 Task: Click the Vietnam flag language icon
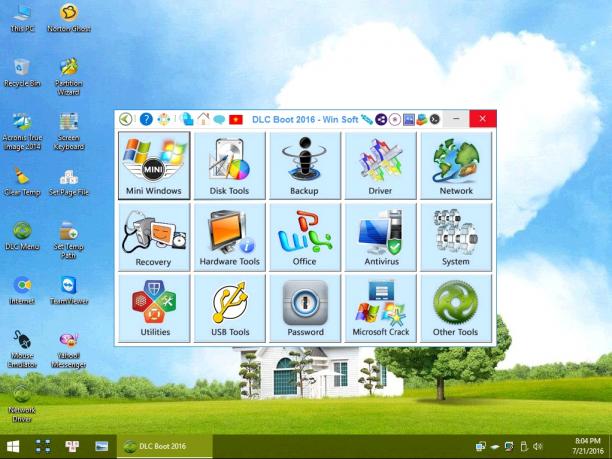[236, 119]
